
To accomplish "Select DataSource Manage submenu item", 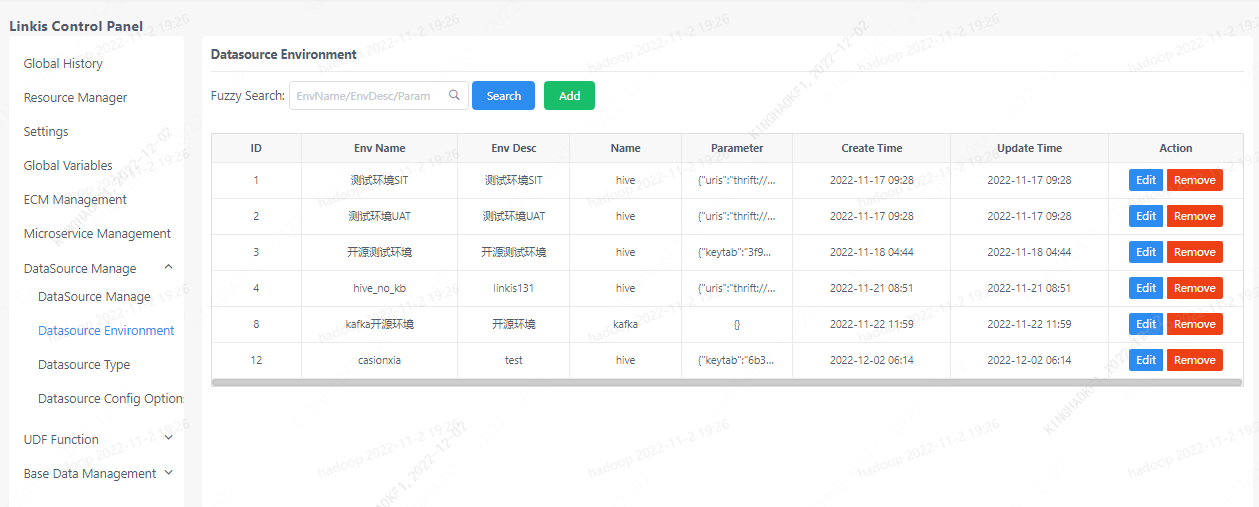I will (x=94, y=296).
